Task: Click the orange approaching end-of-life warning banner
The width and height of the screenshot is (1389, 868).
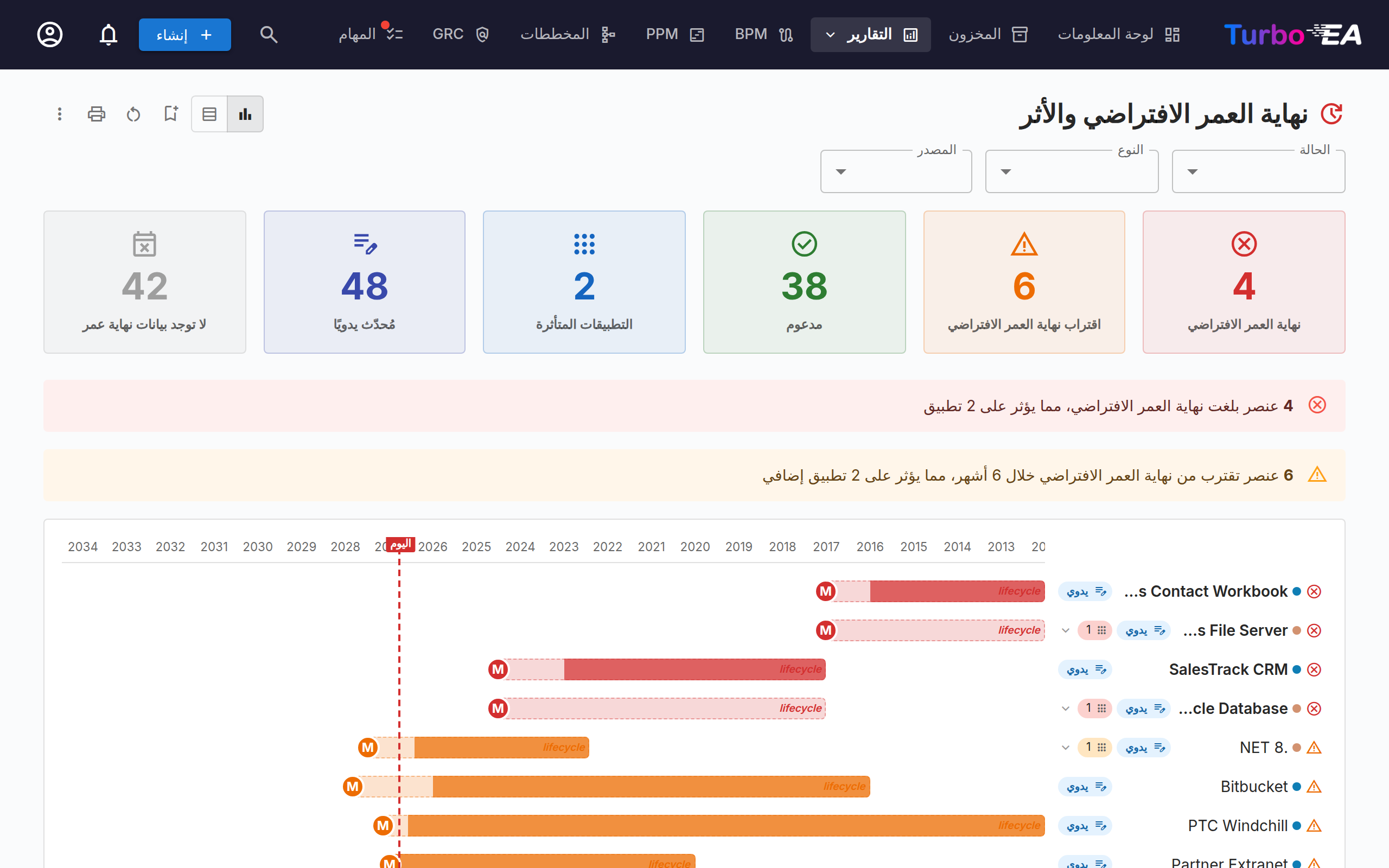Action: (694, 475)
